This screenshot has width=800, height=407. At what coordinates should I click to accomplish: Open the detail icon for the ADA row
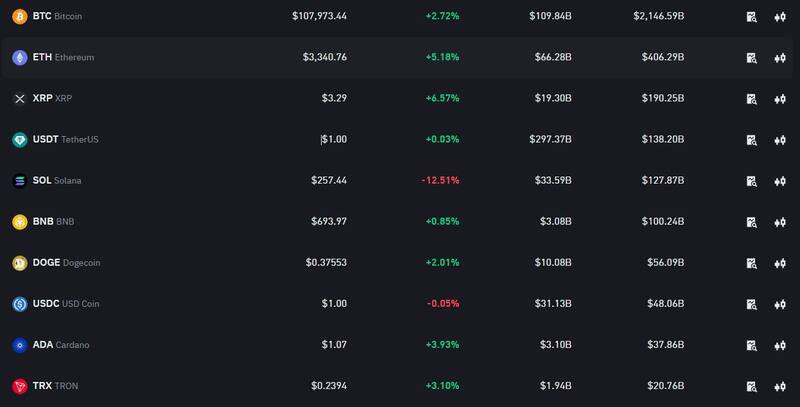[x=751, y=345]
